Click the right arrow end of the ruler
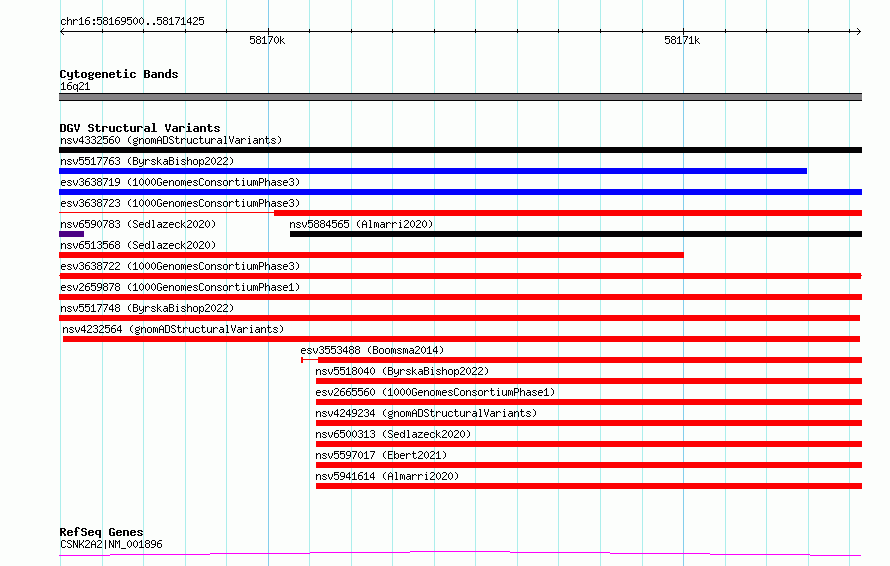The height and width of the screenshot is (566, 890). click(x=858, y=31)
